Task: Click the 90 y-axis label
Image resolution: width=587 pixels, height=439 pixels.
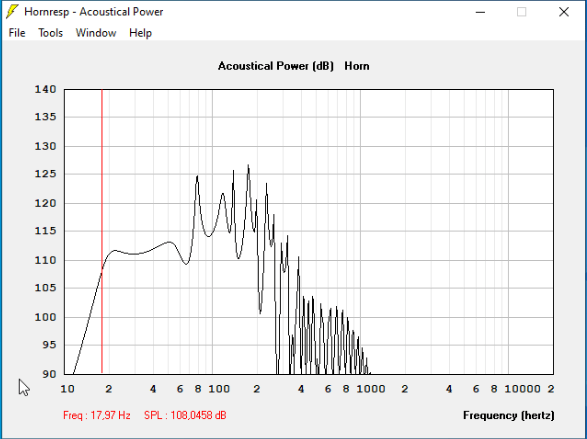Action: click(x=49, y=374)
